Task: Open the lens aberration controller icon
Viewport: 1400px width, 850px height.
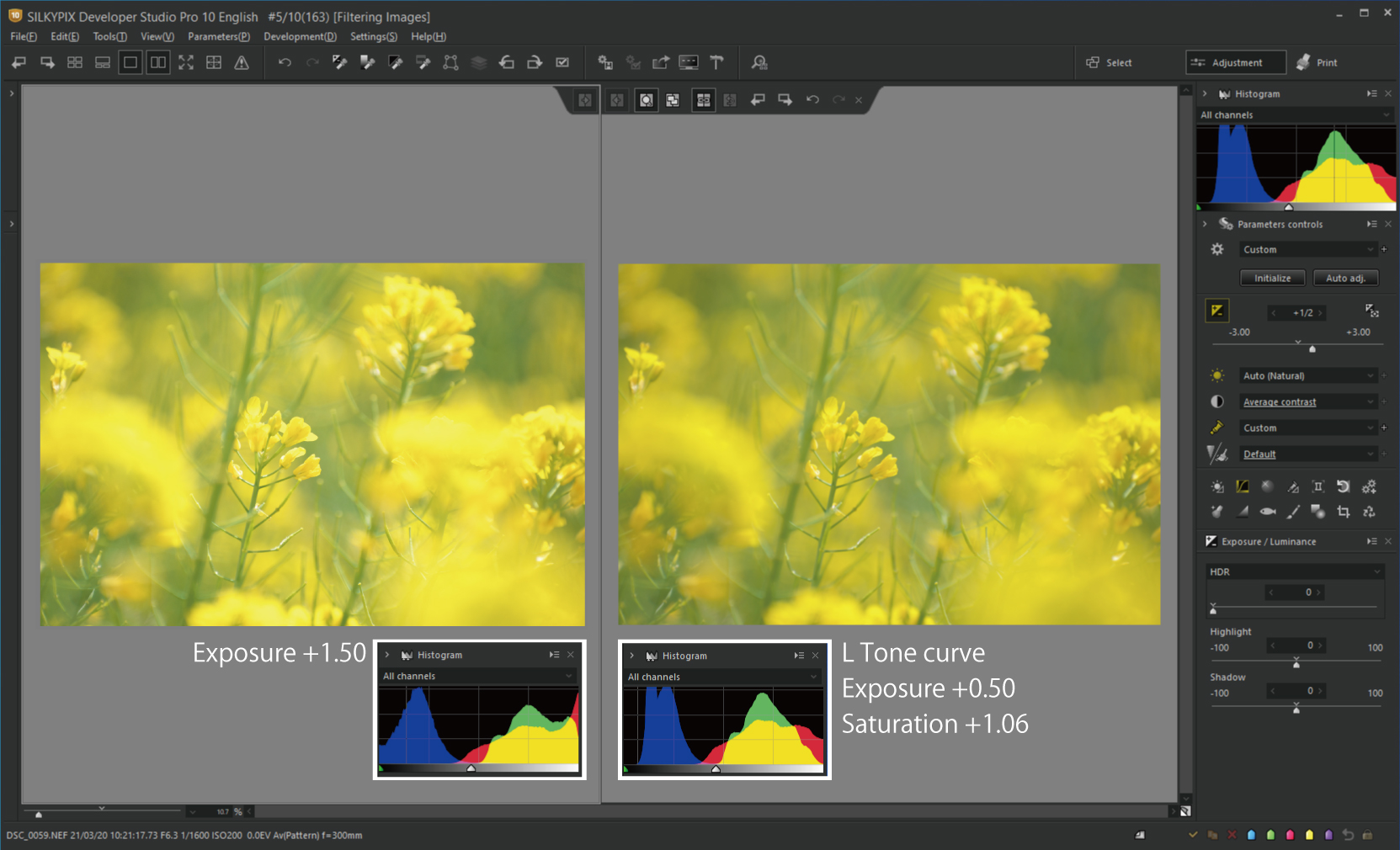Action: point(1318,486)
